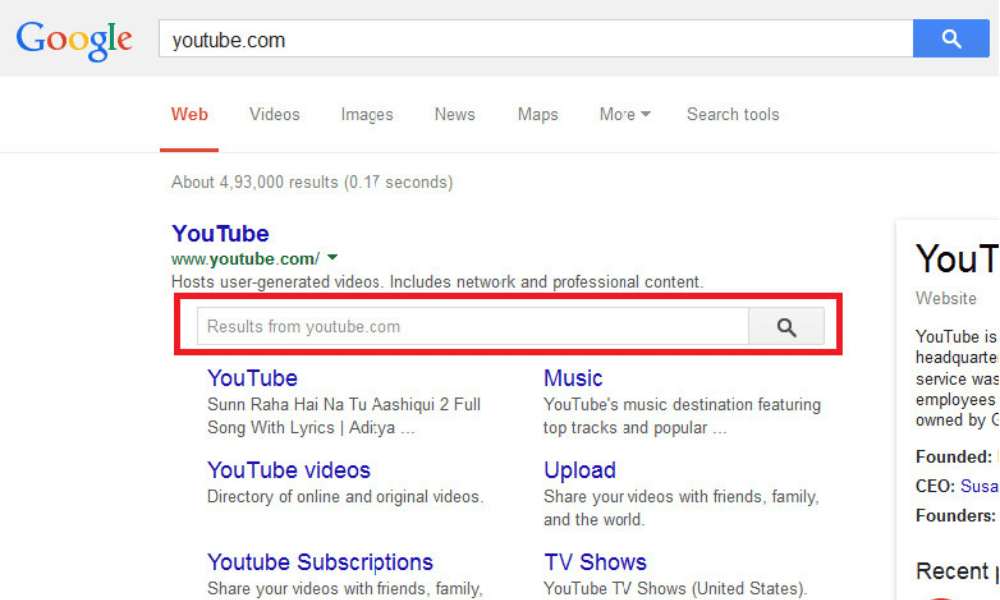
Task: Click 'Directory of online and original videos.' text
Action: [345, 497]
